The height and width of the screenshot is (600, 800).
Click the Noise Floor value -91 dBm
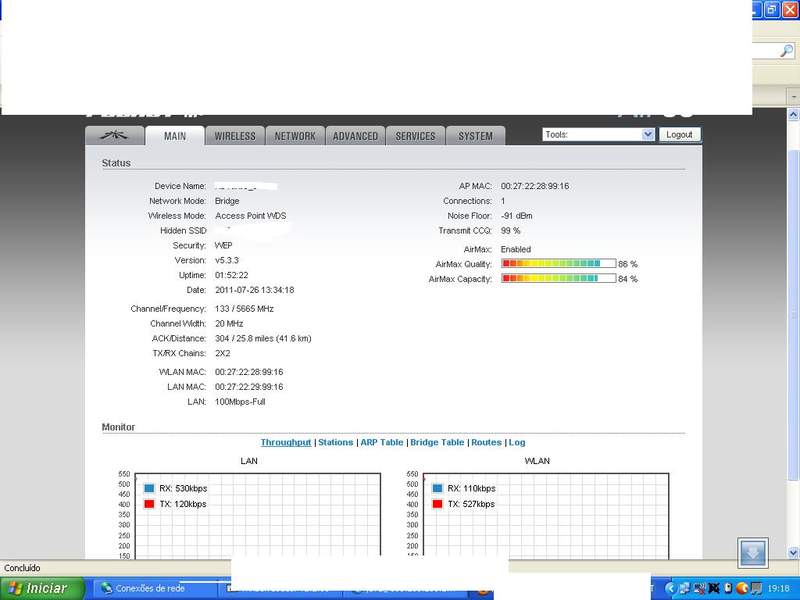(516, 216)
